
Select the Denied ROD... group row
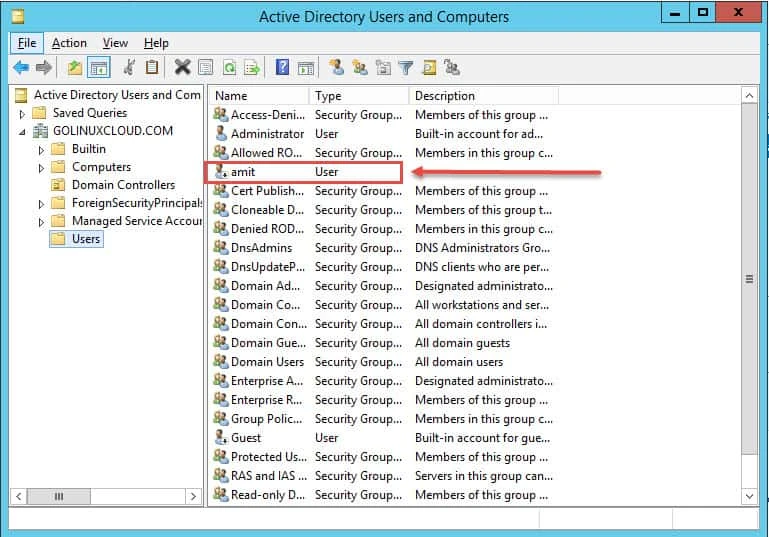point(384,229)
